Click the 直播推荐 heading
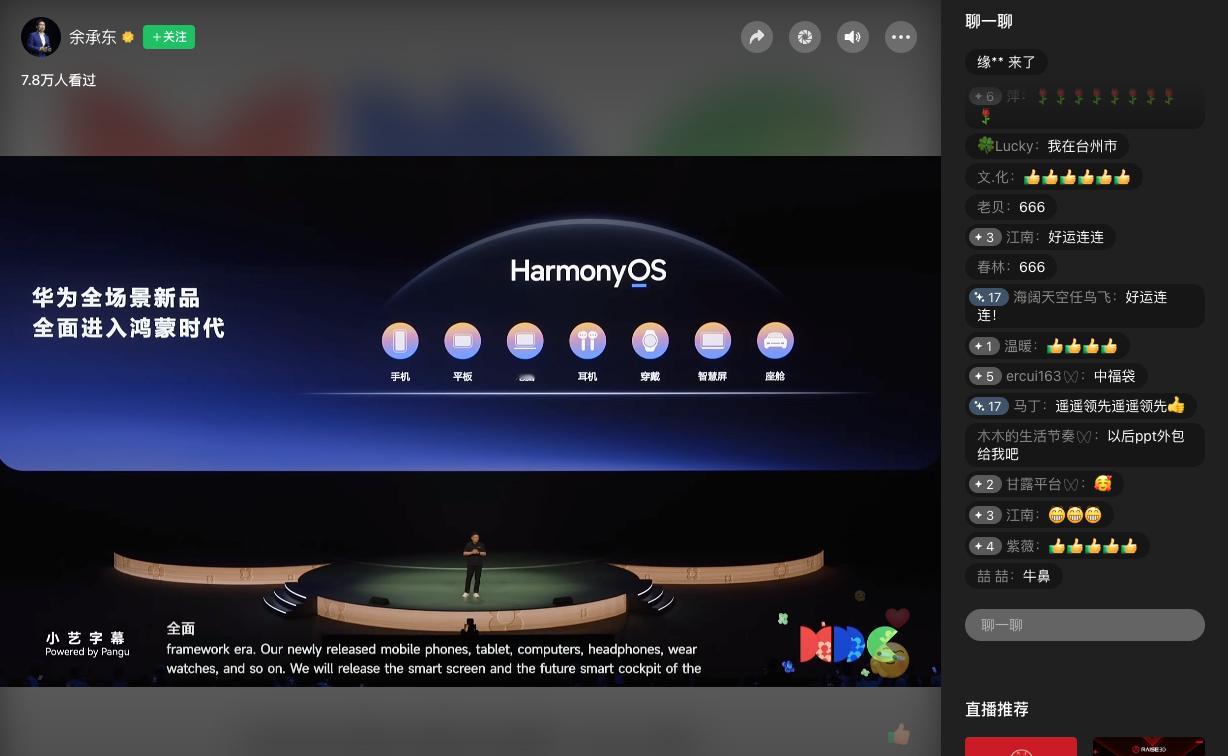This screenshot has width=1228, height=756. (997, 709)
